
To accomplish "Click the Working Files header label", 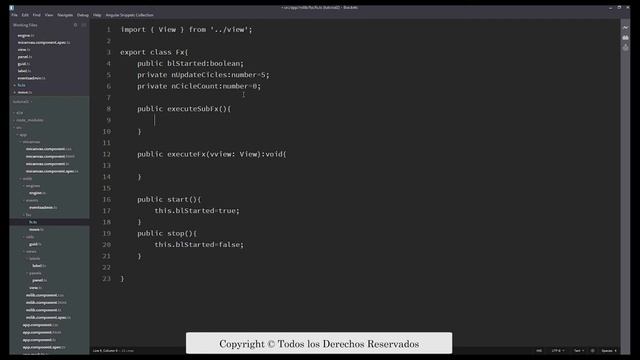I will (x=25, y=25).
